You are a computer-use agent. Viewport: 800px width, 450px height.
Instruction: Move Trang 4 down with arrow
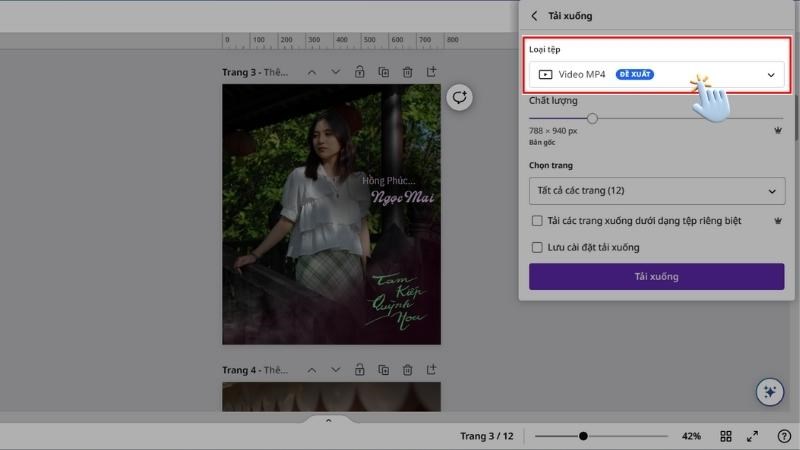tap(335, 369)
